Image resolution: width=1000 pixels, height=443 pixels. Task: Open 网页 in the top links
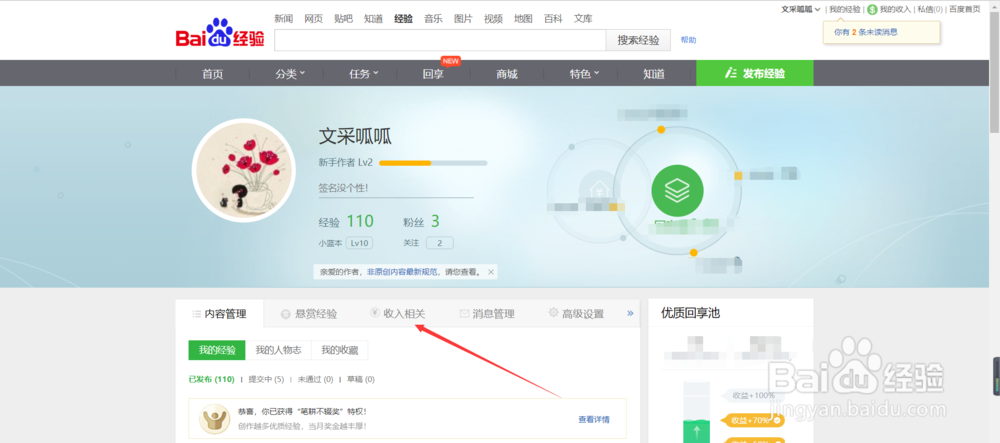click(x=313, y=18)
